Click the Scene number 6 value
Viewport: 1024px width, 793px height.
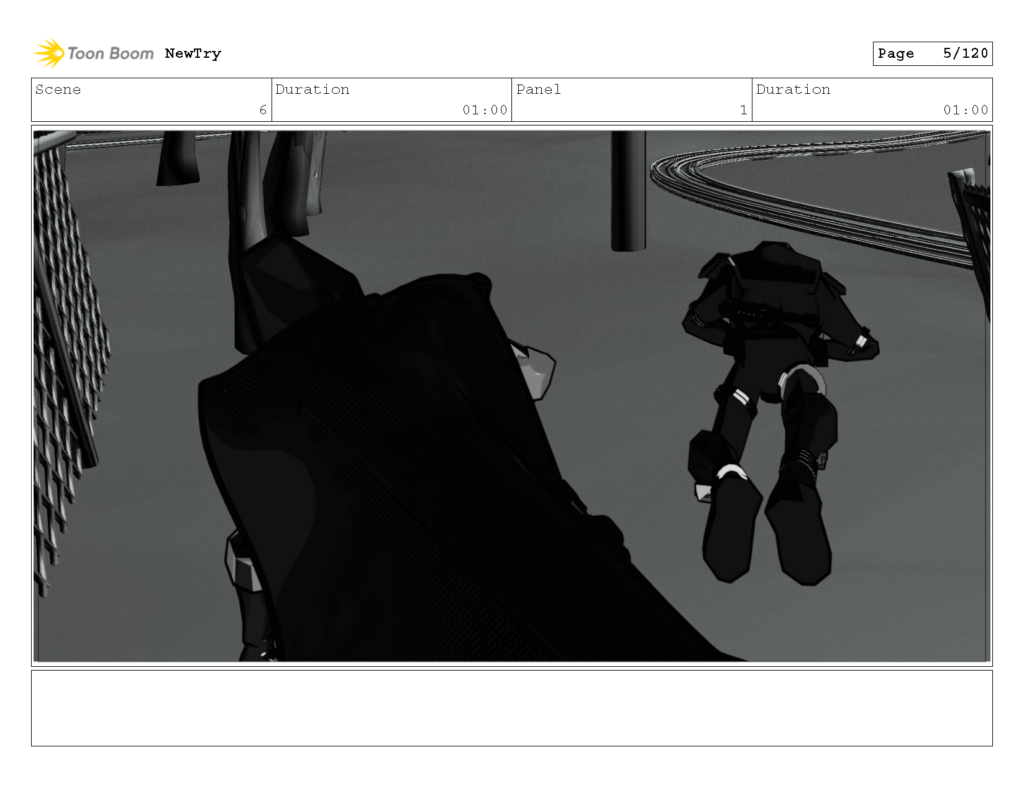click(x=262, y=111)
